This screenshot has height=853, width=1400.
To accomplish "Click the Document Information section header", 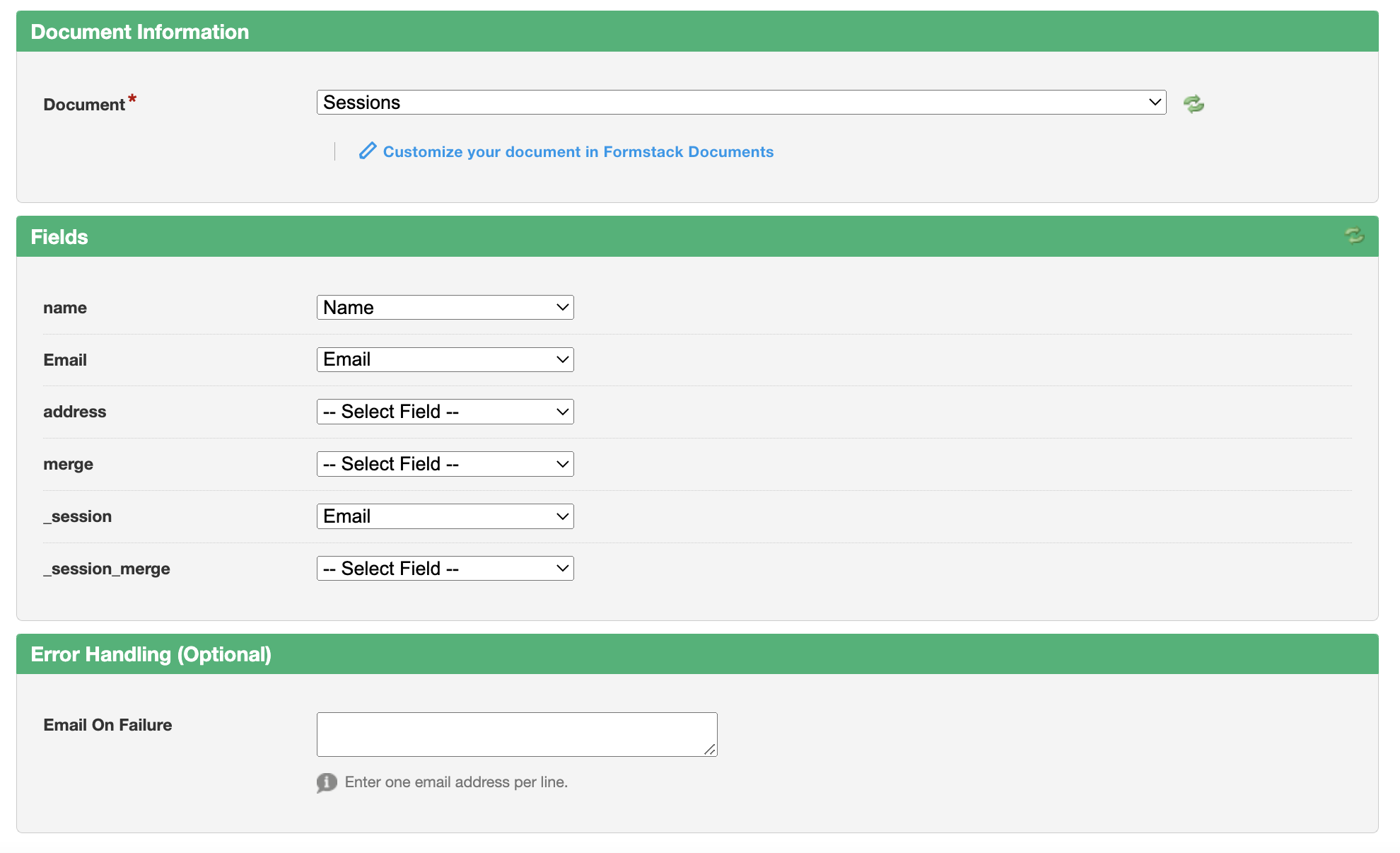I will 140,32.
